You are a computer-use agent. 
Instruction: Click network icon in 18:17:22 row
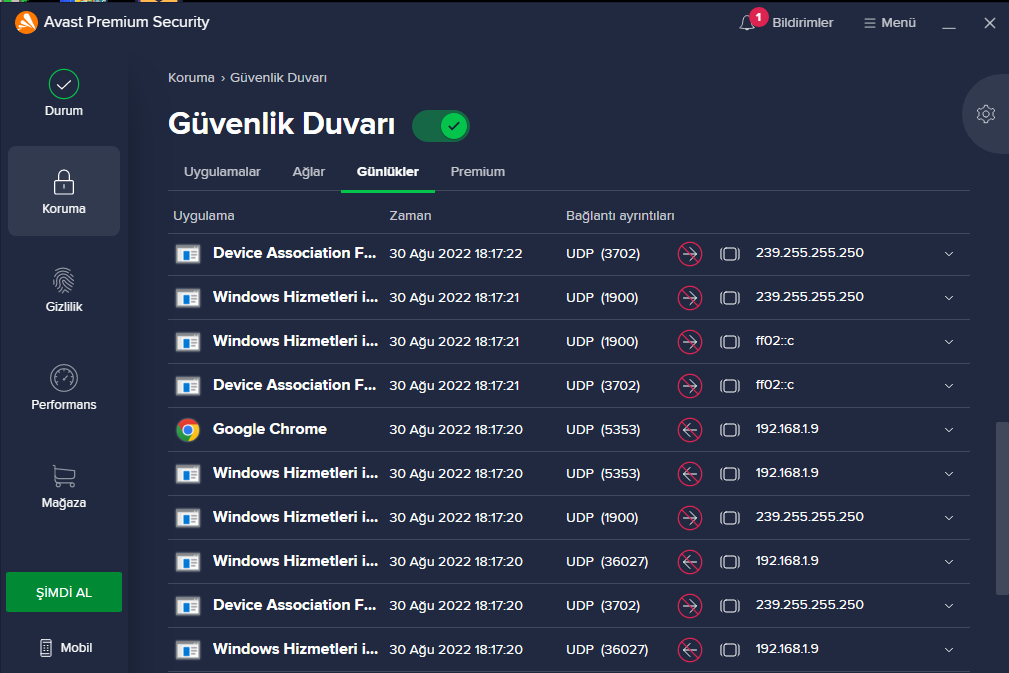tap(730, 254)
